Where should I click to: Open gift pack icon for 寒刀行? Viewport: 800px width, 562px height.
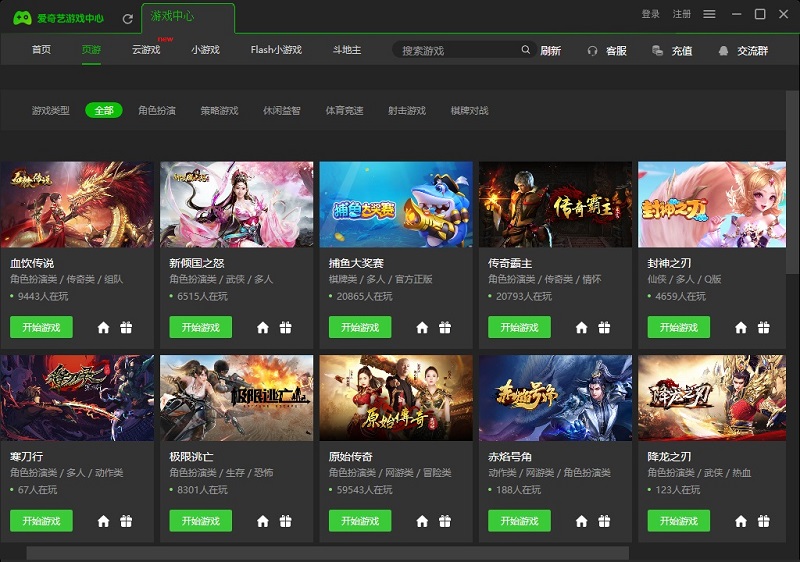126,521
